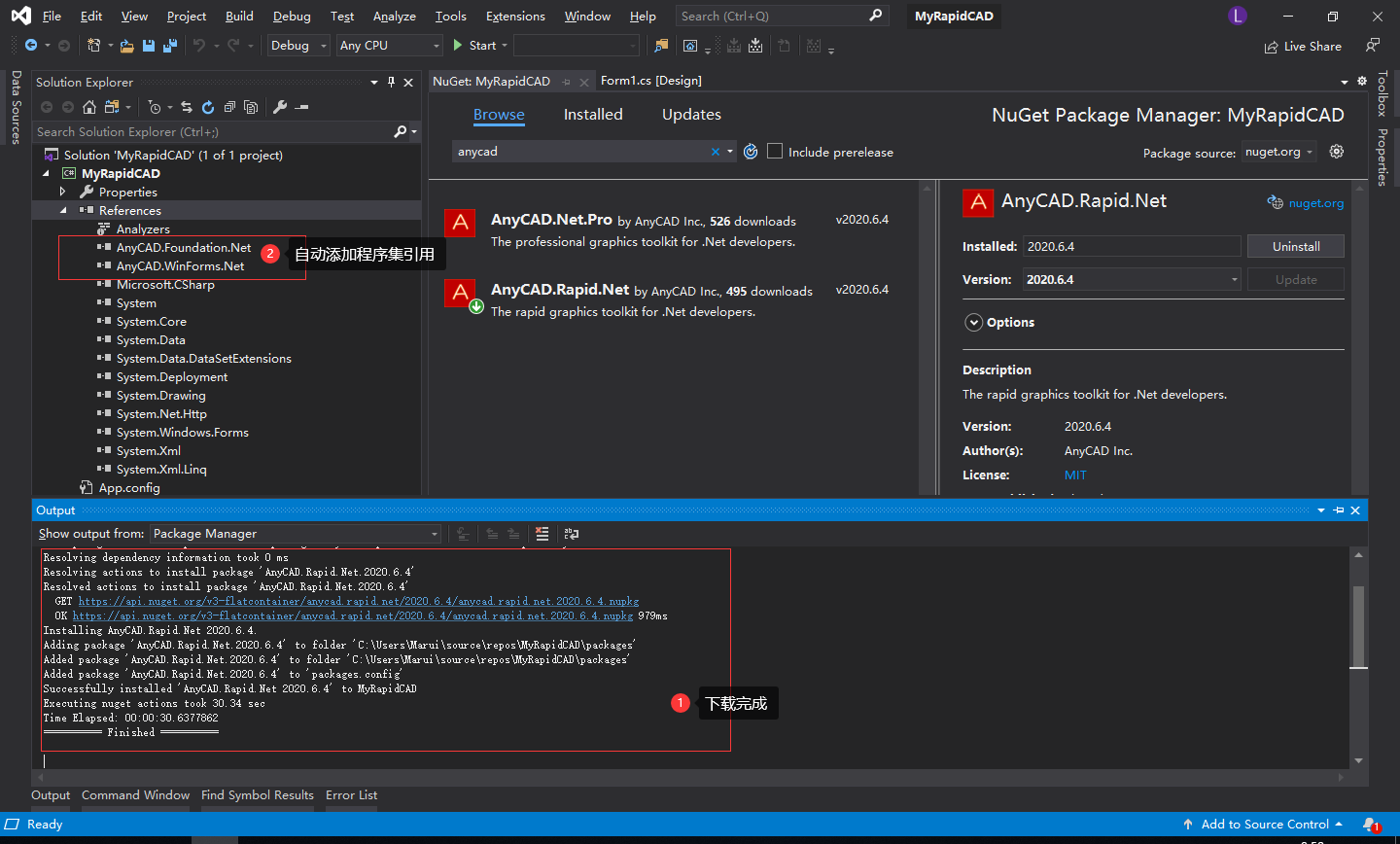The height and width of the screenshot is (844, 1400).
Task: Expand the Options section
Action: [973, 323]
